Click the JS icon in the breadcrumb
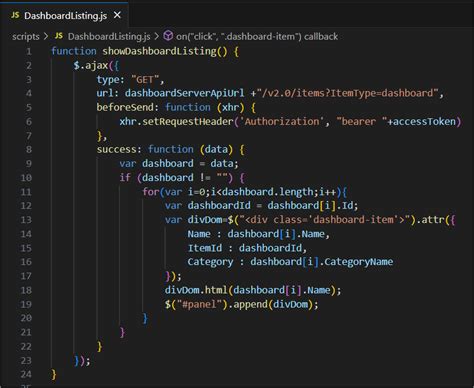474x388 pixels. pos(59,36)
